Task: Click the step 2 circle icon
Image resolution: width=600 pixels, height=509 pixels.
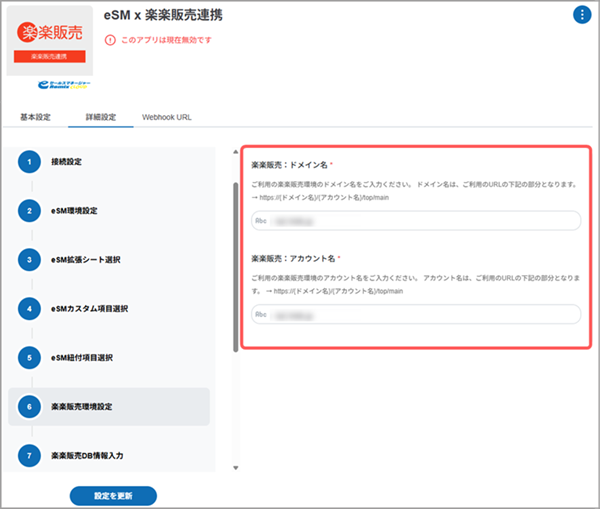Action: pyautogui.click(x=30, y=211)
